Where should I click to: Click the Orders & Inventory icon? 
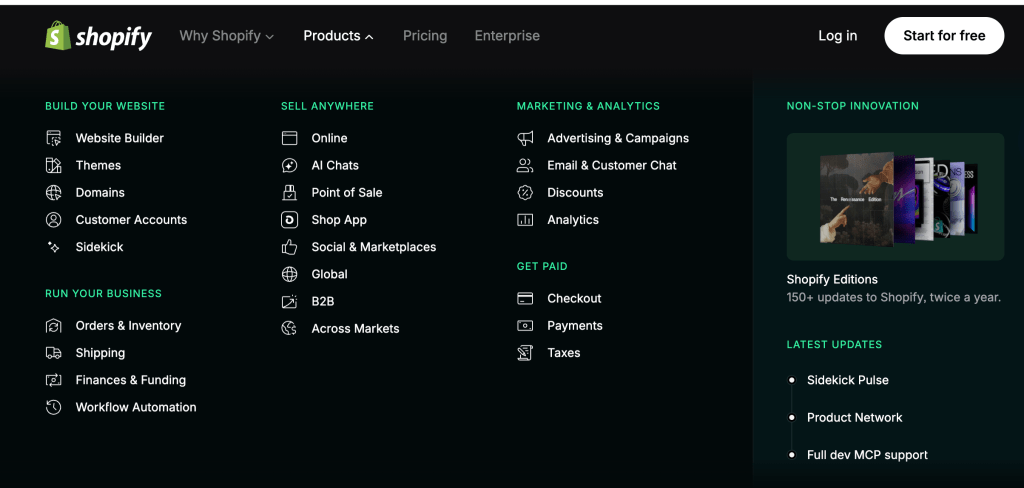tap(54, 325)
